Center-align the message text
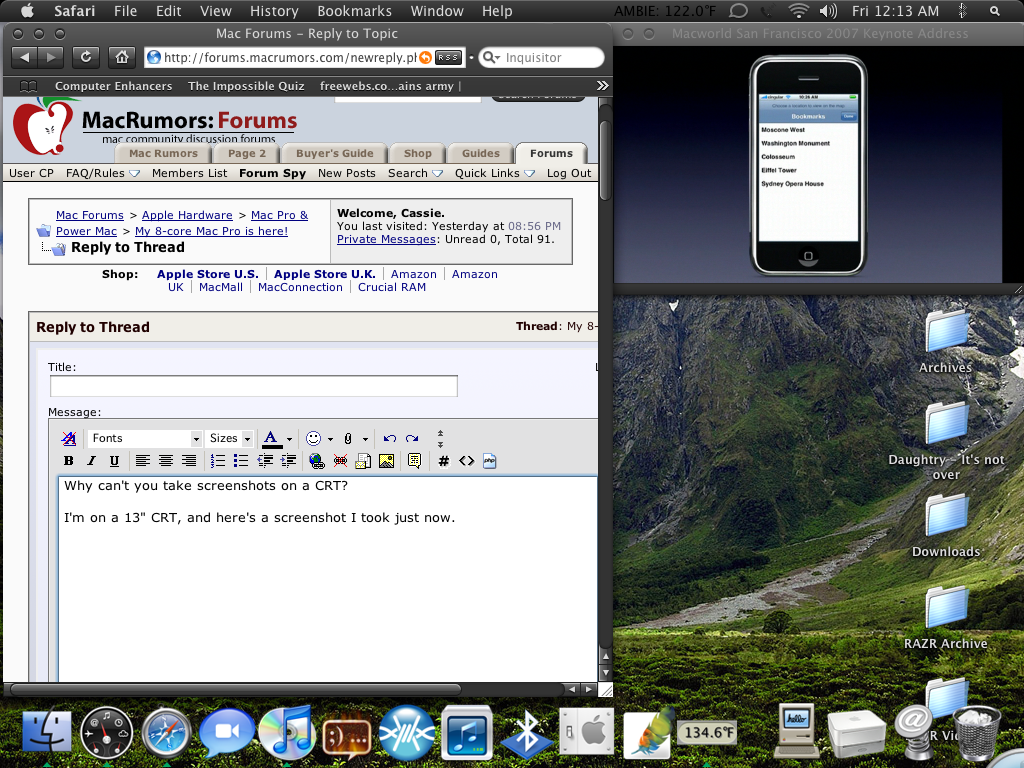This screenshot has width=1024, height=768. 166,461
